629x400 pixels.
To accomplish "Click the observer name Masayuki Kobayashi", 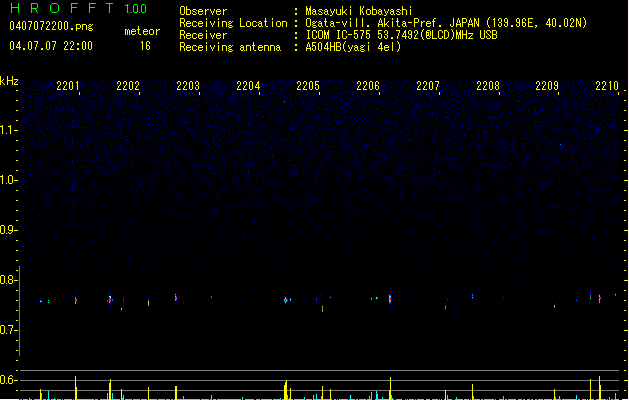I will 359,11.
